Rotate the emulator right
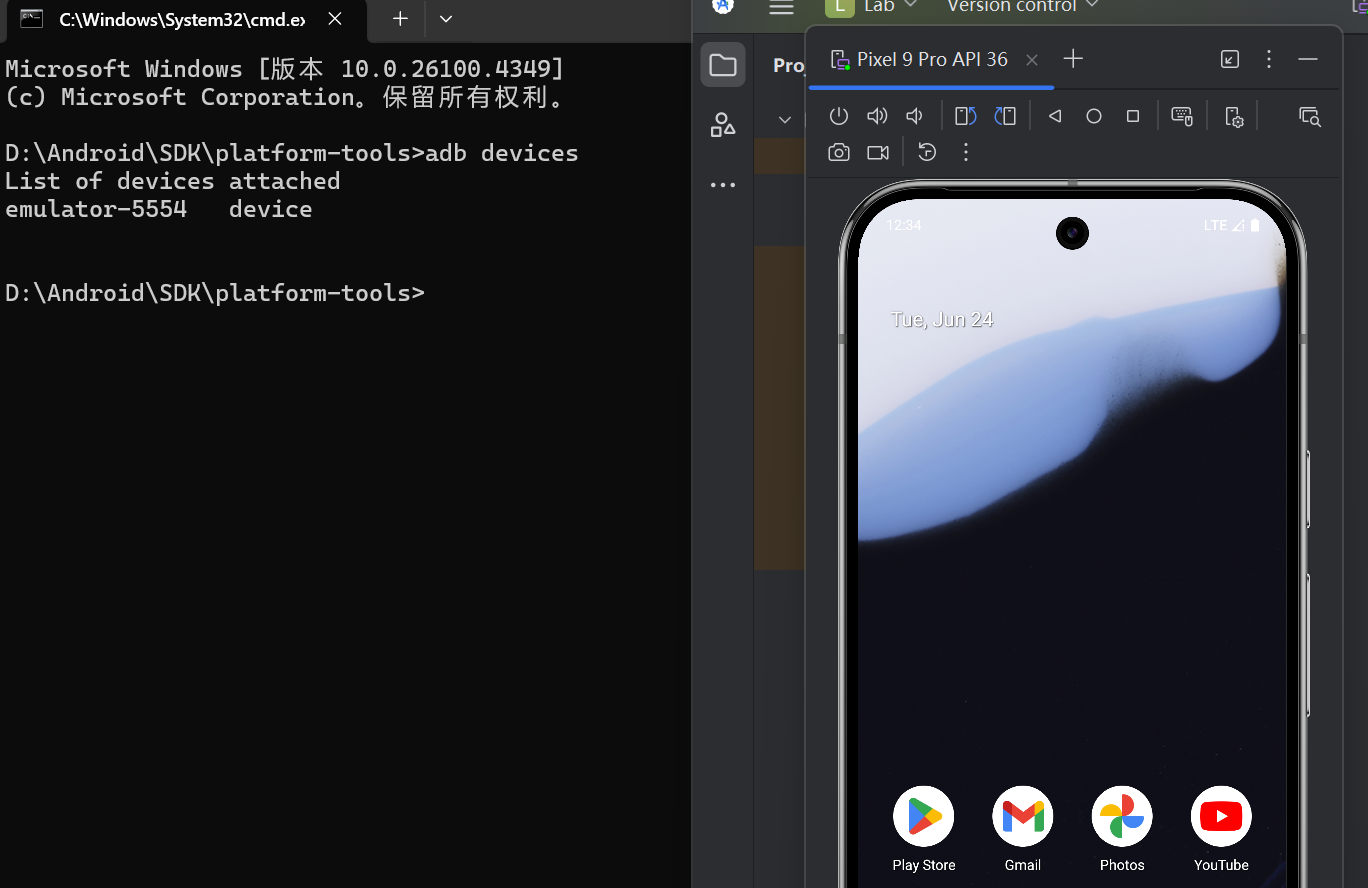 pos(1005,116)
